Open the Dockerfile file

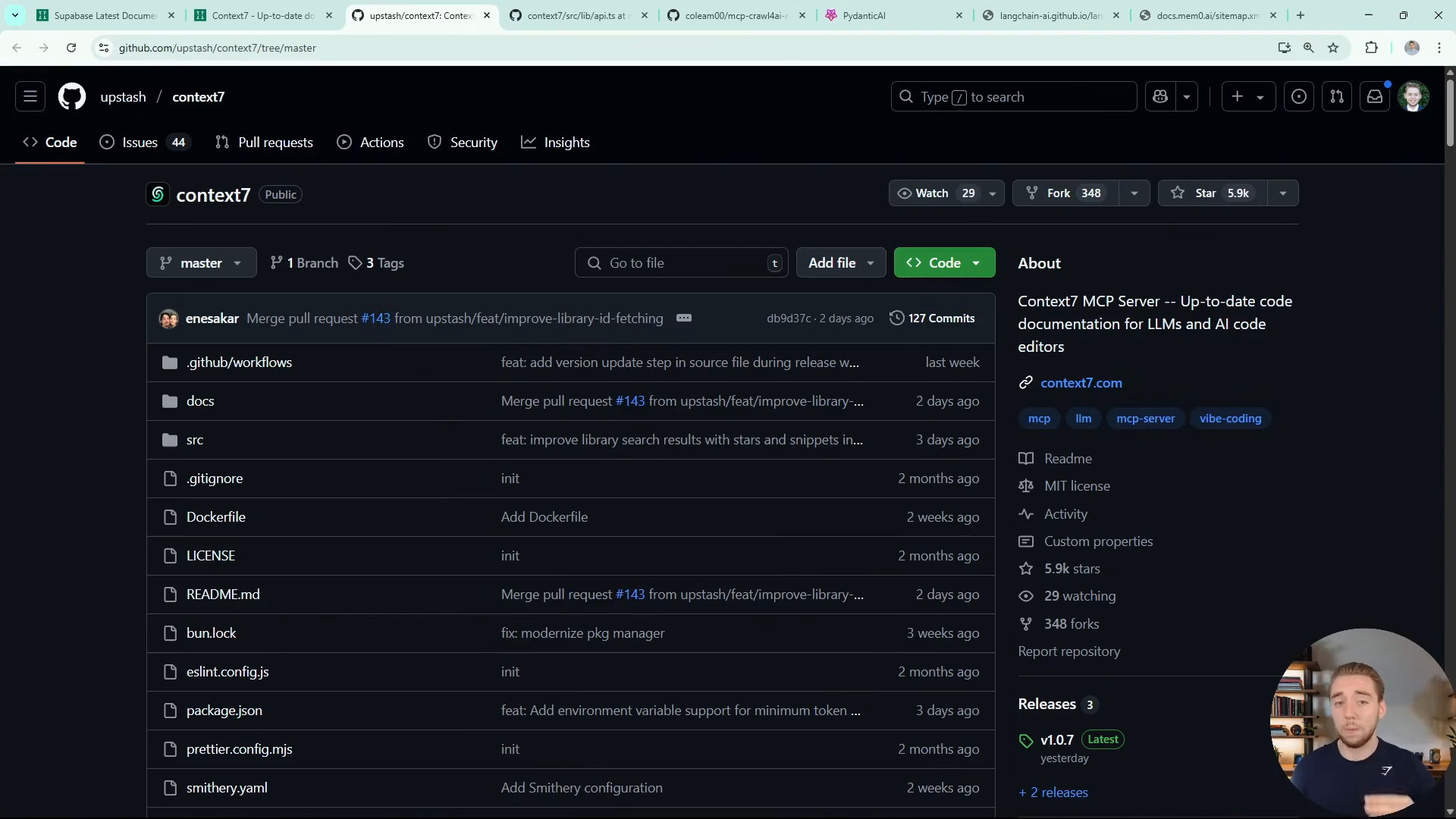click(216, 517)
